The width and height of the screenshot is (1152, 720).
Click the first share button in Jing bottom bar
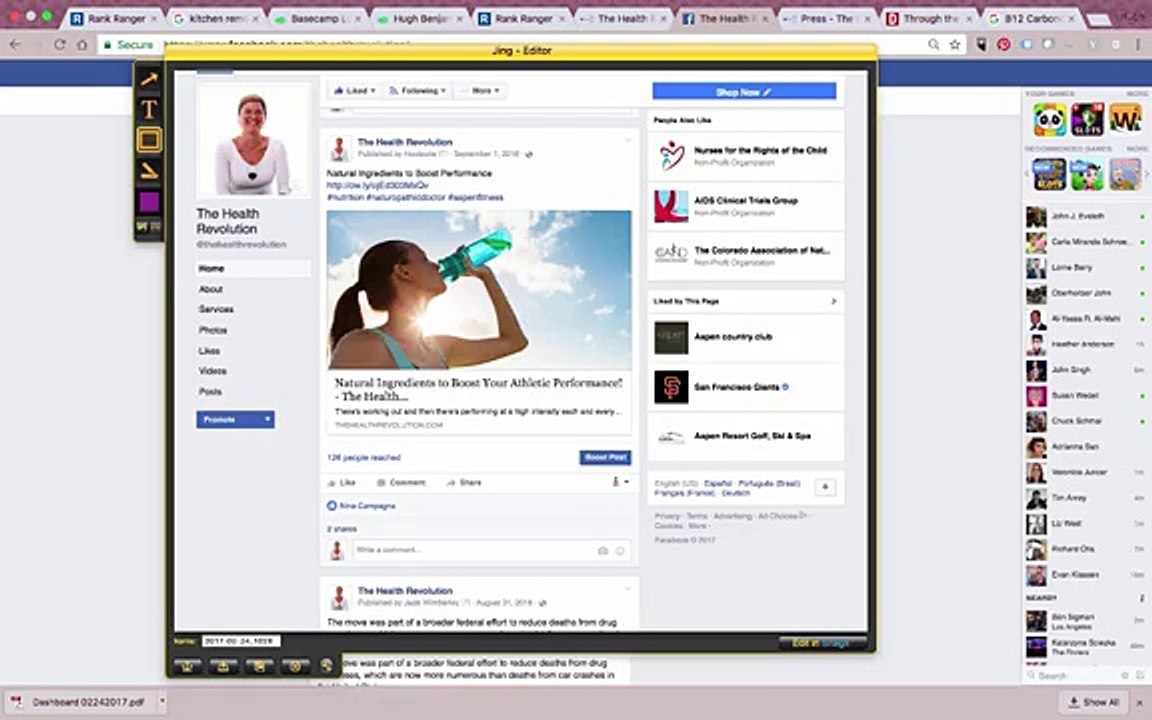(187, 666)
